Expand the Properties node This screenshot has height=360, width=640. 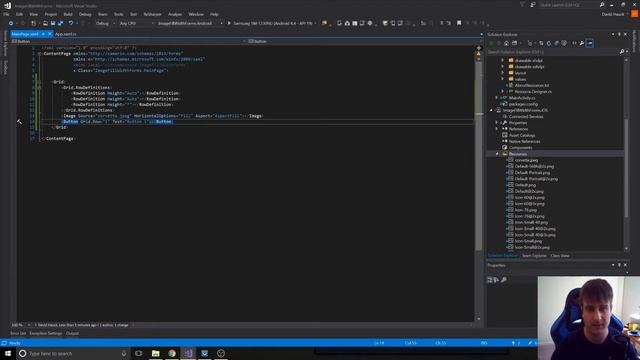pyautogui.click(x=497, y=123)
